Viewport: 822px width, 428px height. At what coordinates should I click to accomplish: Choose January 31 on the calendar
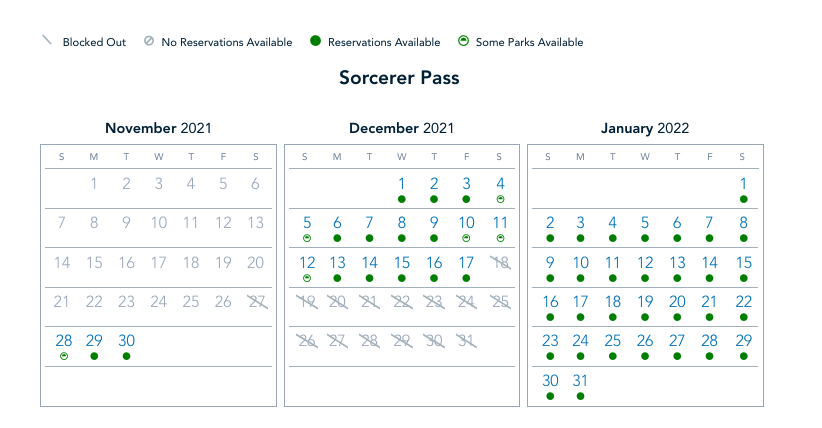tap(581, 380)
